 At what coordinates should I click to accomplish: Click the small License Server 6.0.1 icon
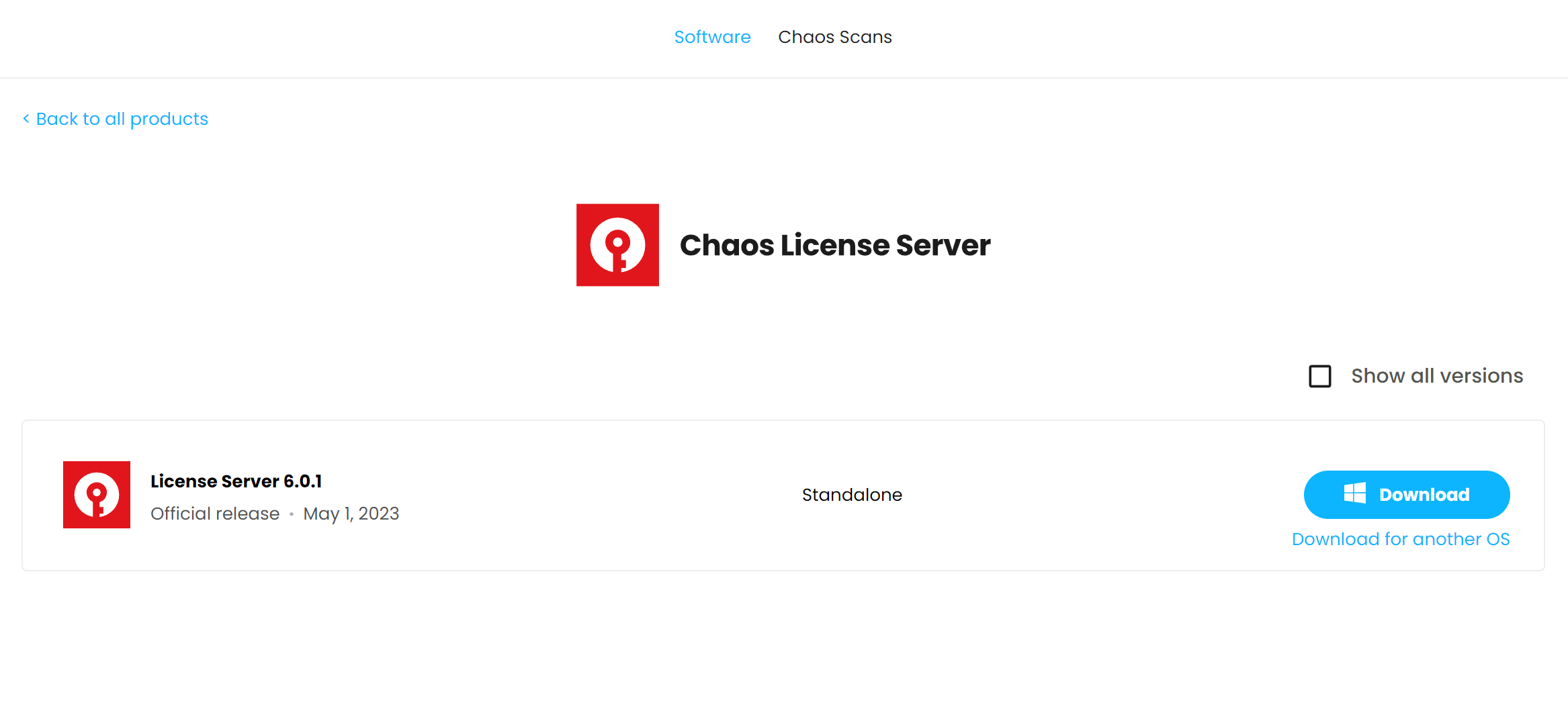pyautogui.click(x=97, y=495)
